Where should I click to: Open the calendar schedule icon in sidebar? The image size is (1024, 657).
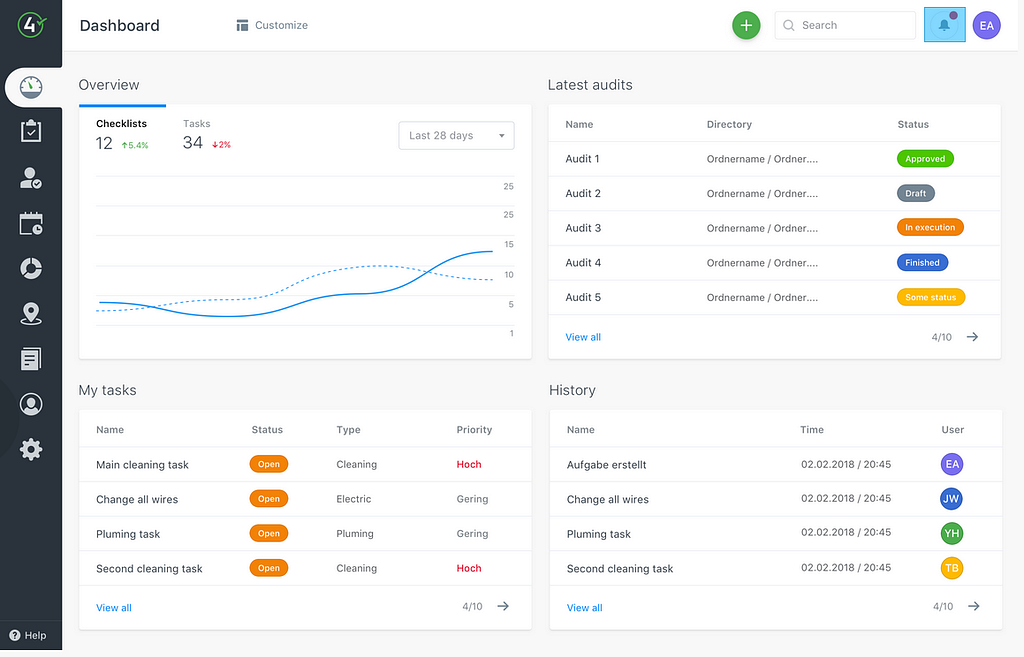pyautogui.click(x=31, y=223)
